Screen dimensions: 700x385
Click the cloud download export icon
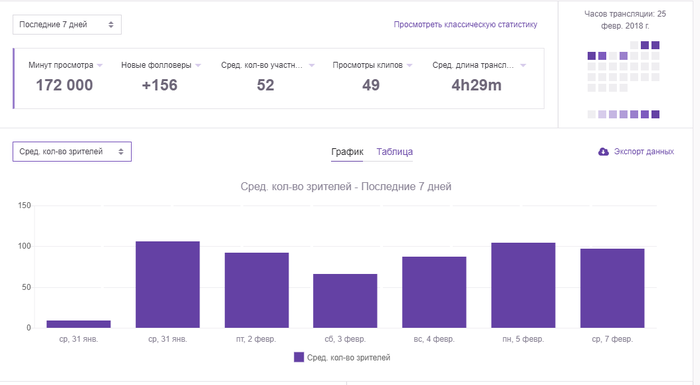click(x=603, y=152)
